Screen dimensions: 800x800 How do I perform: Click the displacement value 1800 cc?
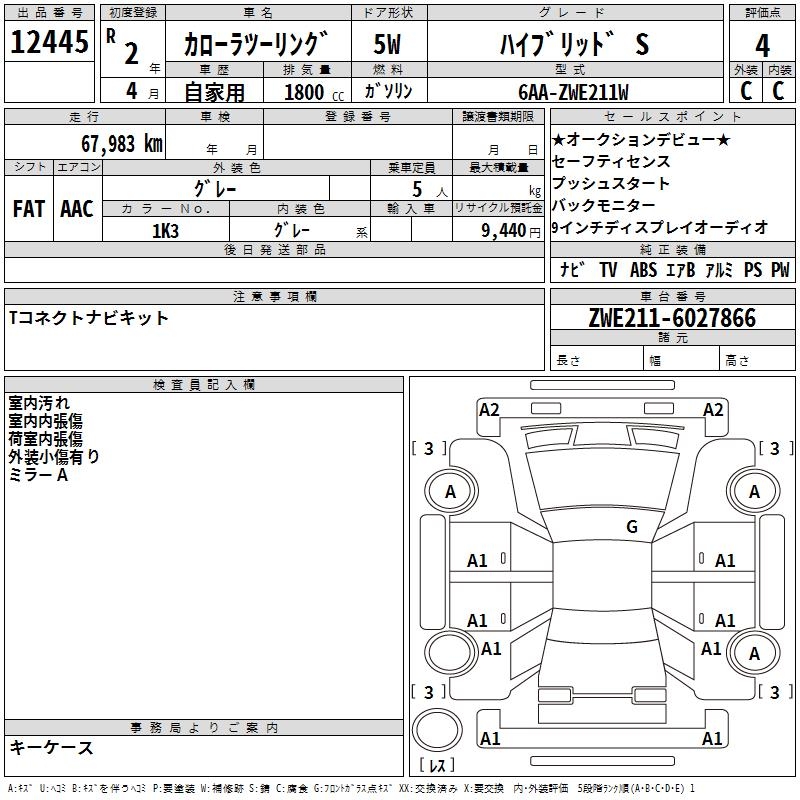click(314, 93)
